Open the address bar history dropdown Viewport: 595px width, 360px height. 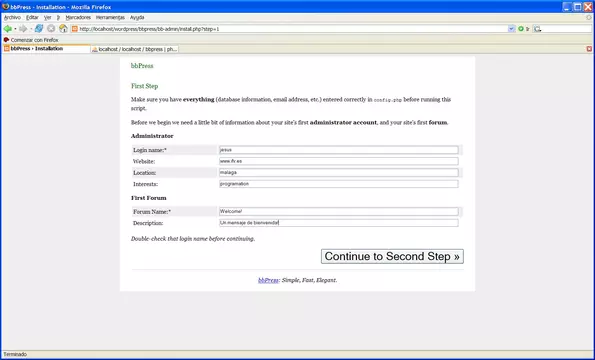(x=512, y=29)
